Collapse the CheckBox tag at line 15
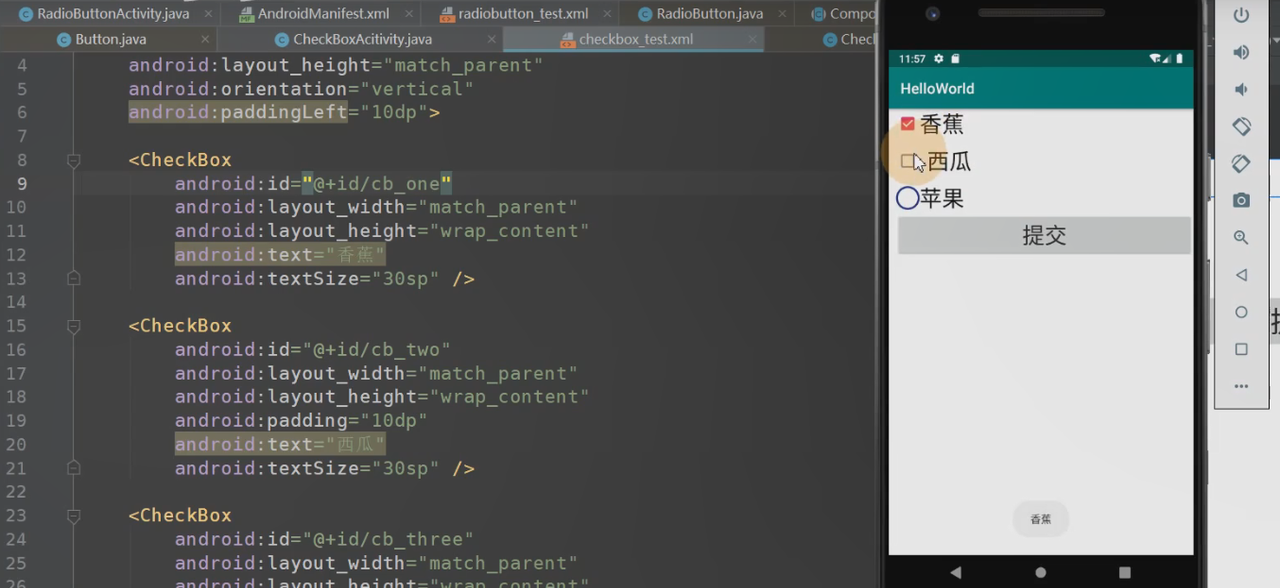 pyautogui.click(x=73, y=326)
